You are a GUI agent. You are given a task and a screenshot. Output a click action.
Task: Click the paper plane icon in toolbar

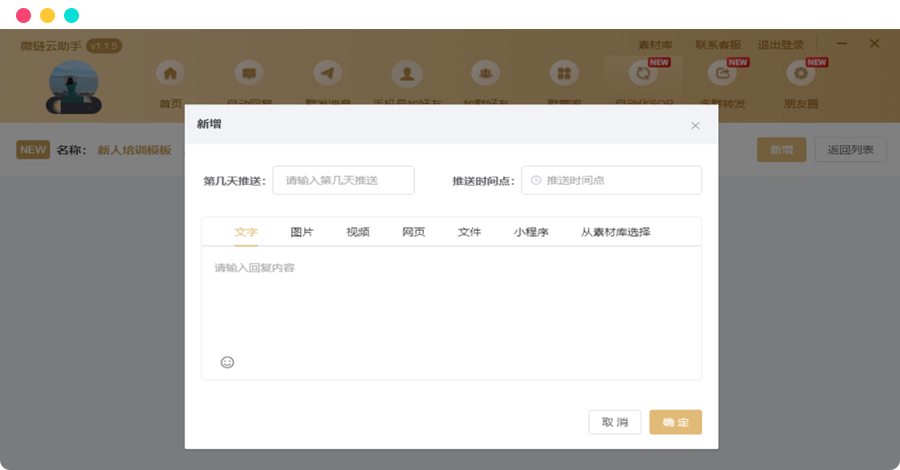[328, 74]
